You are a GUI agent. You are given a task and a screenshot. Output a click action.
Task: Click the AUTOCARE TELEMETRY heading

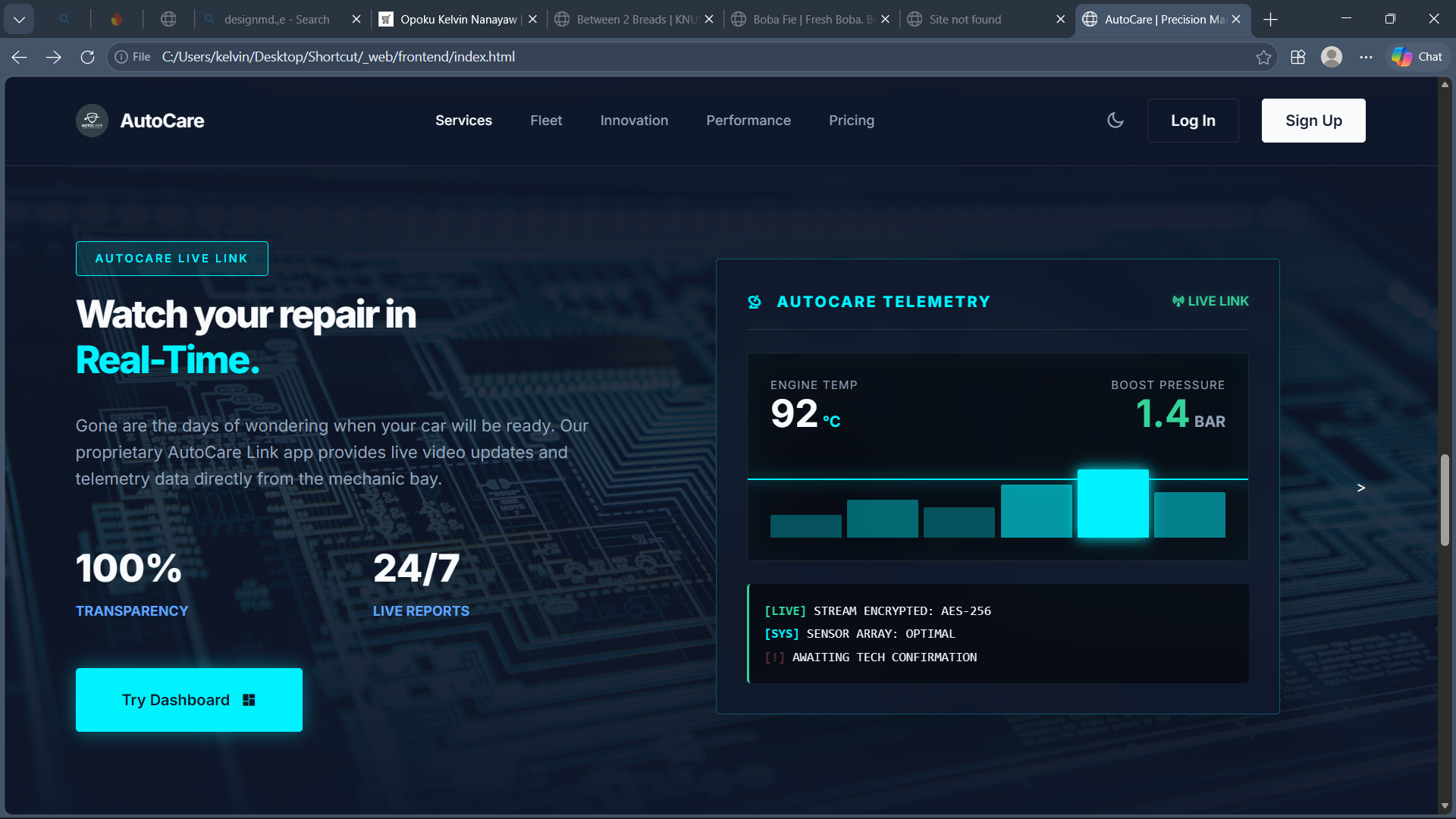[x=883, y=302]
